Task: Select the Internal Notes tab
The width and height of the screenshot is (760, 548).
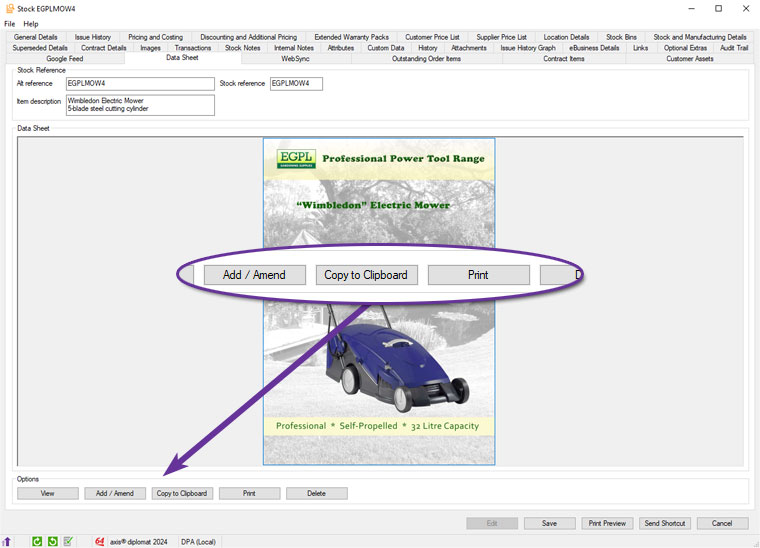Action: coord(294,48)
